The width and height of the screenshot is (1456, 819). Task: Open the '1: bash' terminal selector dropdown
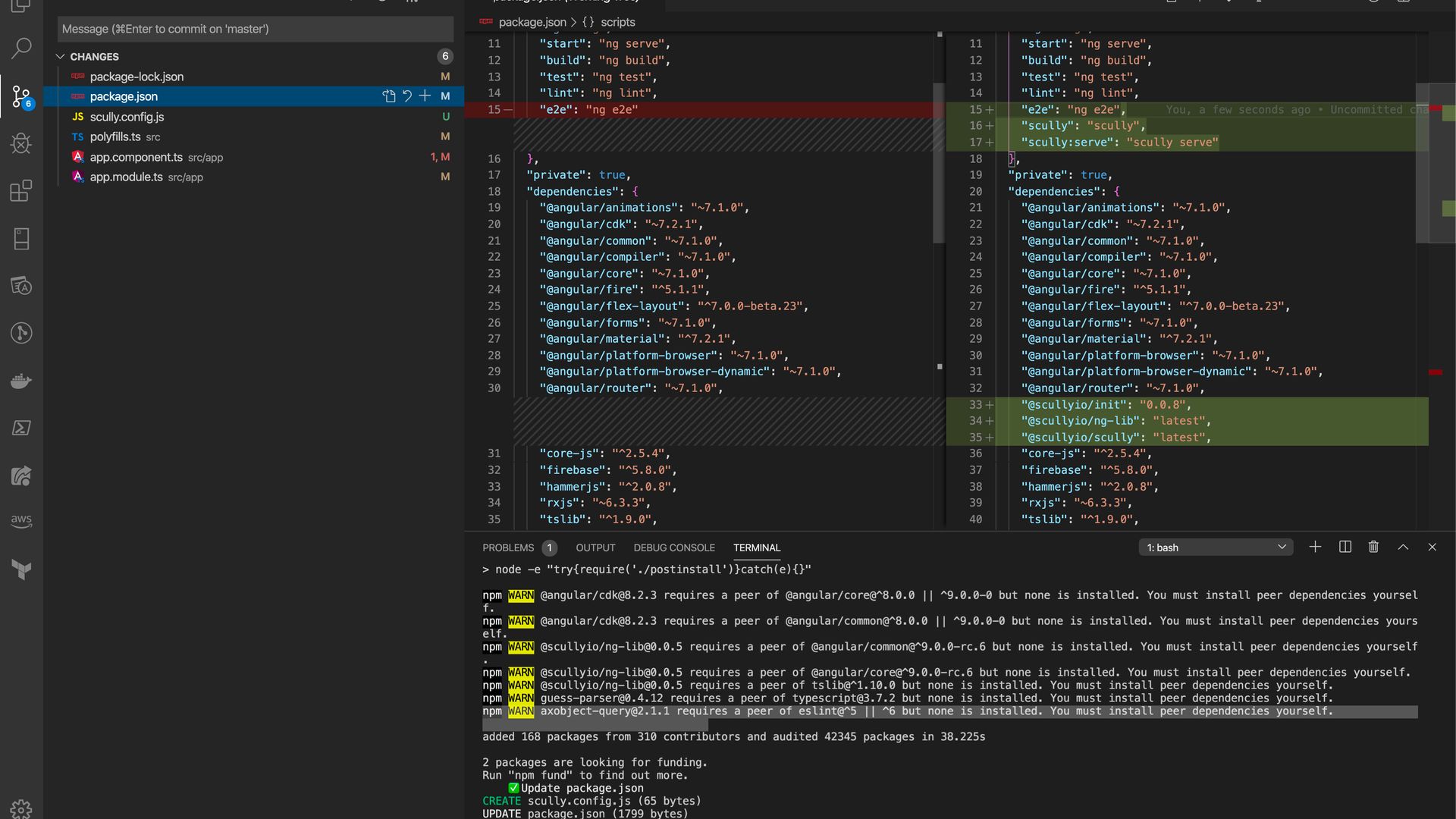[1215, 547]
